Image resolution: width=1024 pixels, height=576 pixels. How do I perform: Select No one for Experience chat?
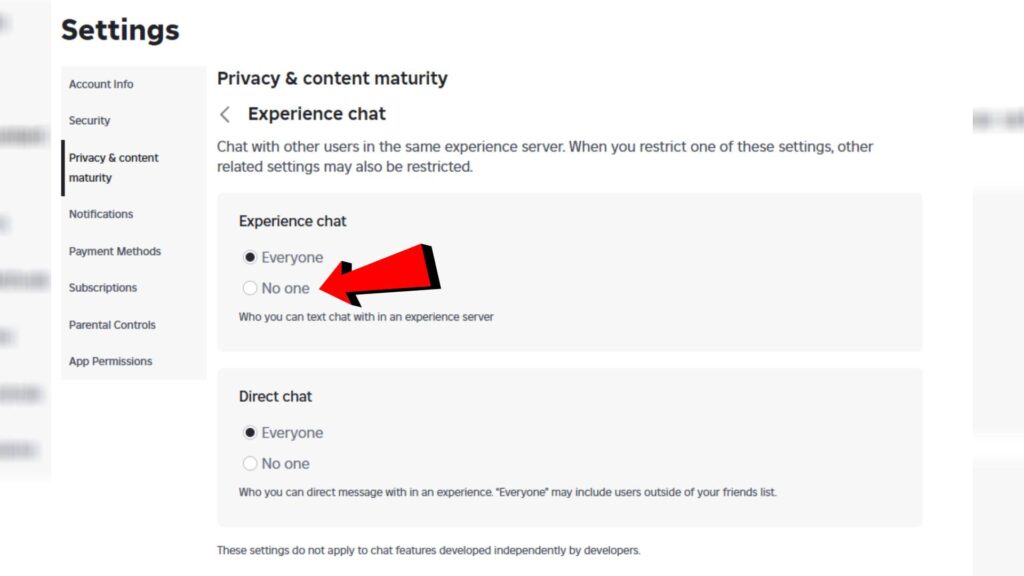point(250,288)
